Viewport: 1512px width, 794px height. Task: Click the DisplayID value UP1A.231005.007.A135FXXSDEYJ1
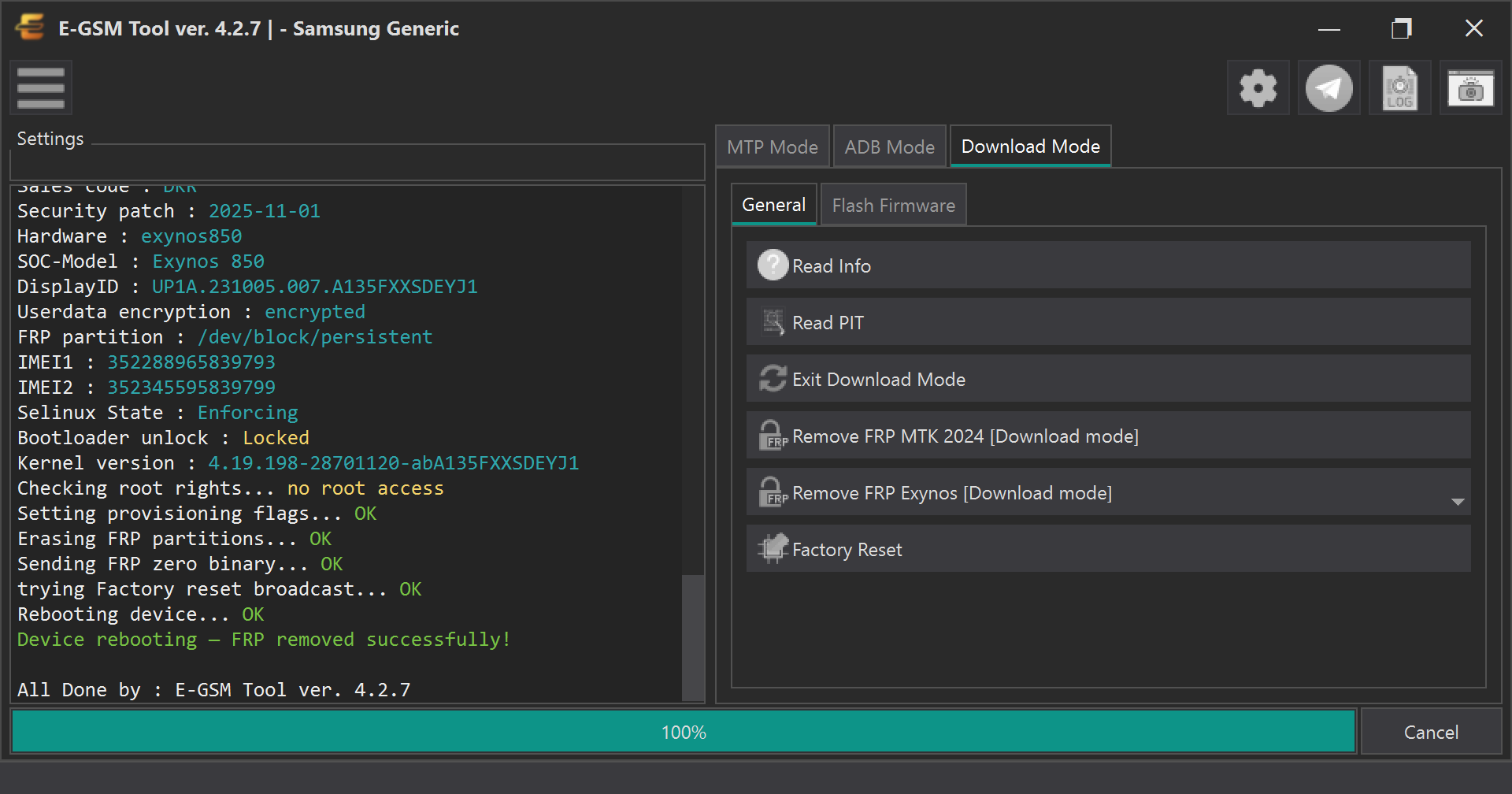click(315, 287)
